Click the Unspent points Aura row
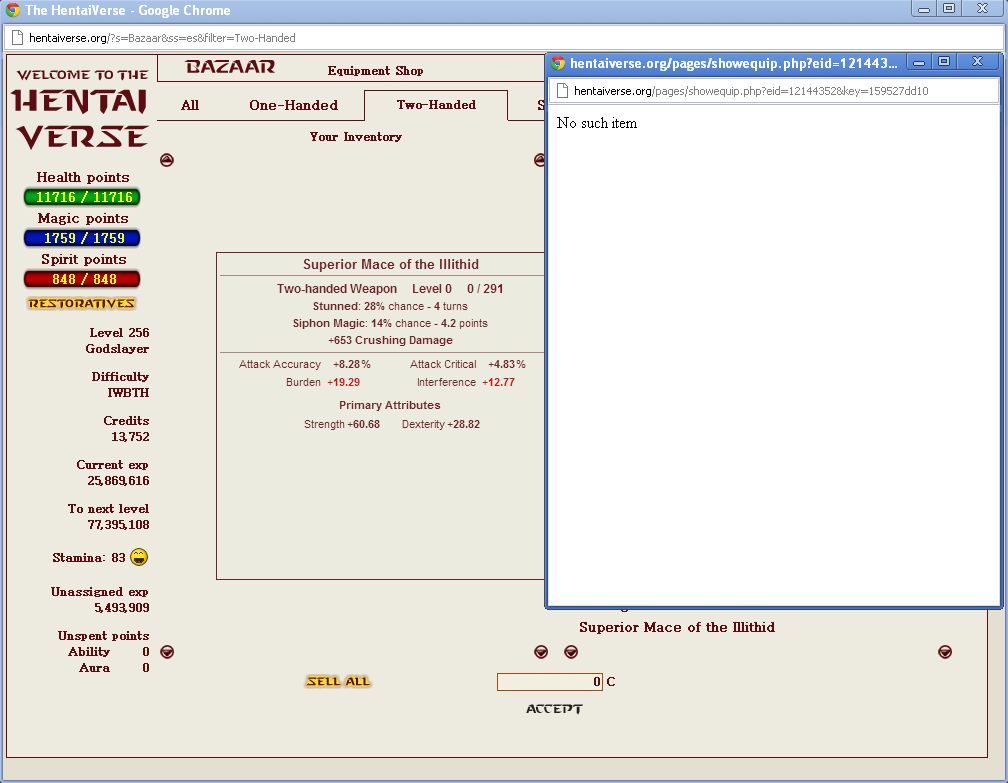Image resolution: width=1008 pixels, height=783 pixels. click(114, 668)
